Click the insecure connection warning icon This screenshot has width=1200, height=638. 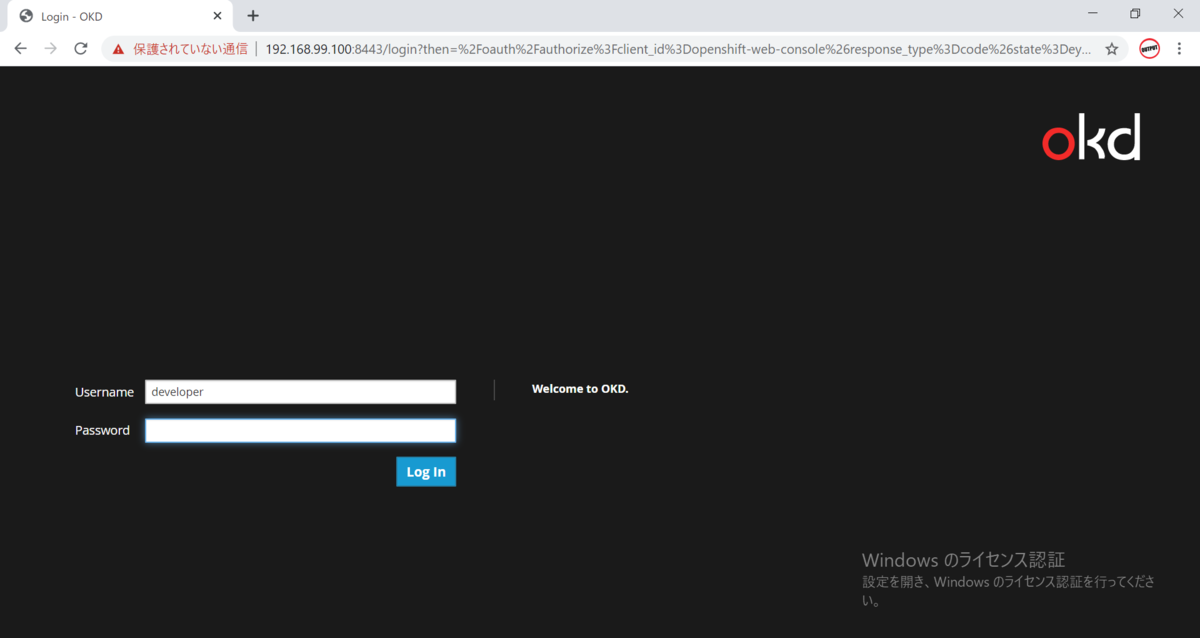tap(118, 48)
